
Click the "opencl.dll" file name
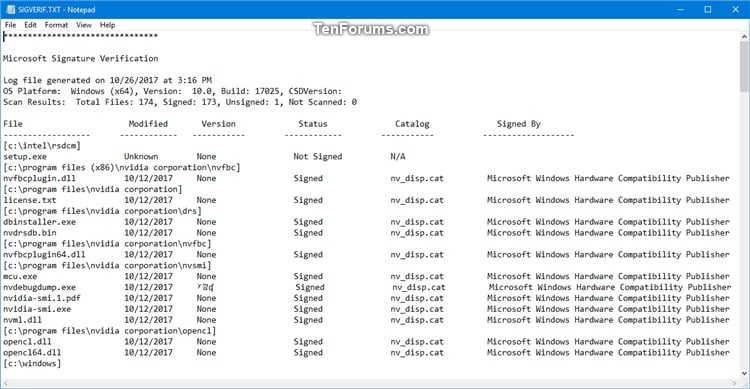[x=27, y=342]
